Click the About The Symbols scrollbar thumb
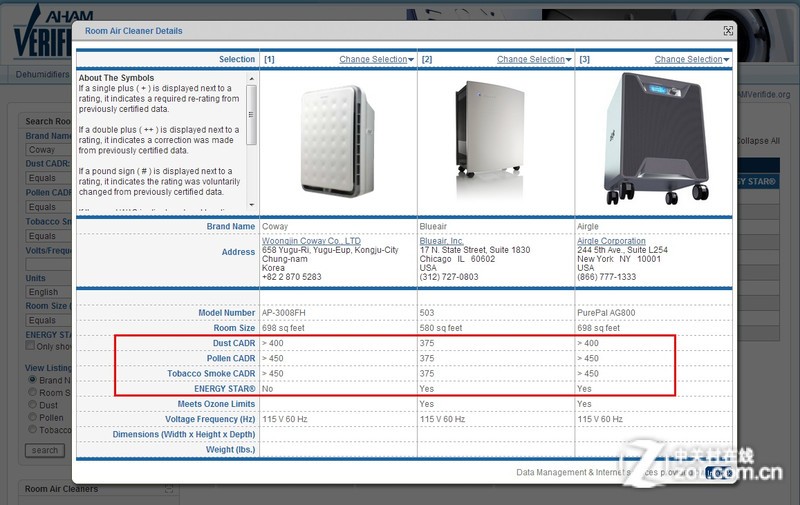Screen dimensions: 800x505 [x=252, y=115]
